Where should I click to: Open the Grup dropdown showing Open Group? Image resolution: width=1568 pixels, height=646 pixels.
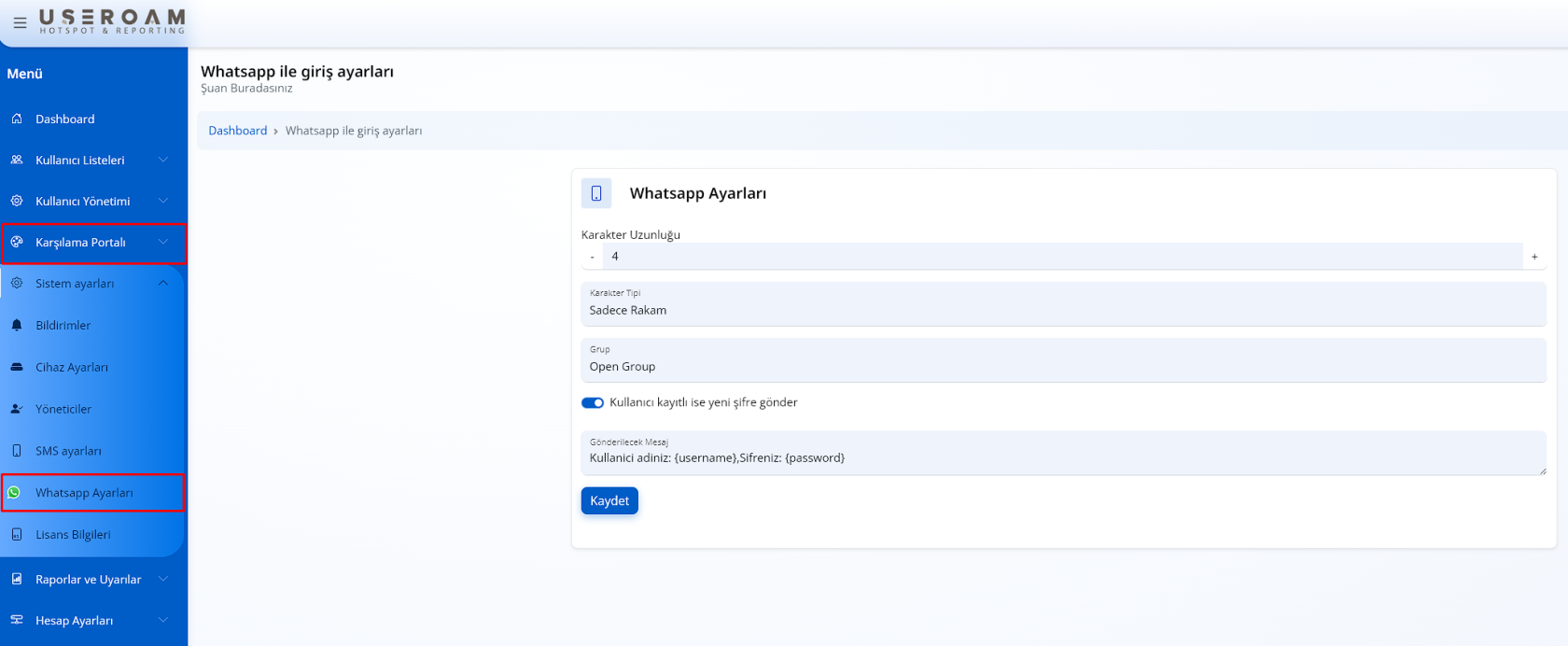click(1062, 361)
